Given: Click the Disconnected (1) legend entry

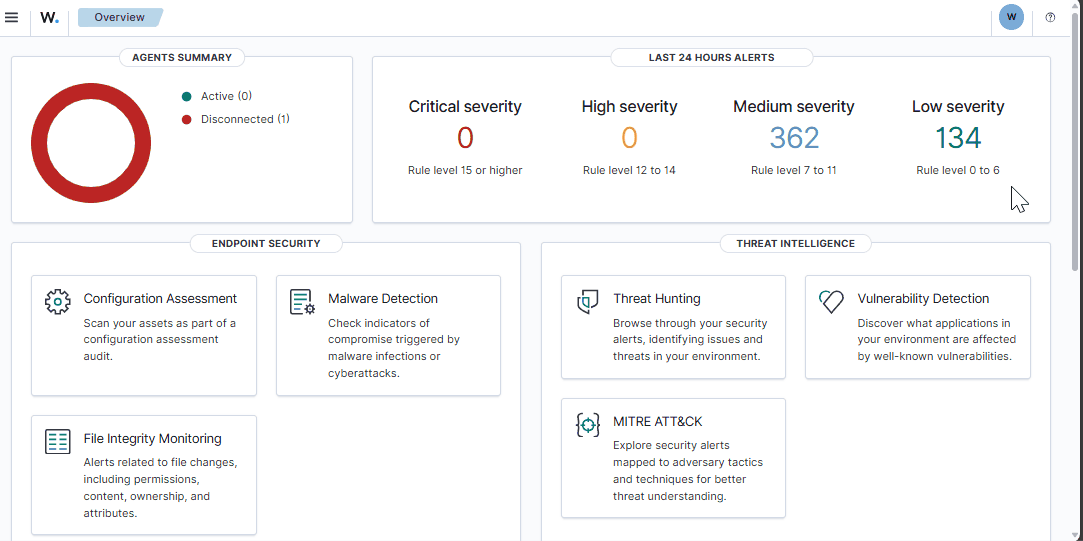Looking at the screenshot, I should [245, 119].
